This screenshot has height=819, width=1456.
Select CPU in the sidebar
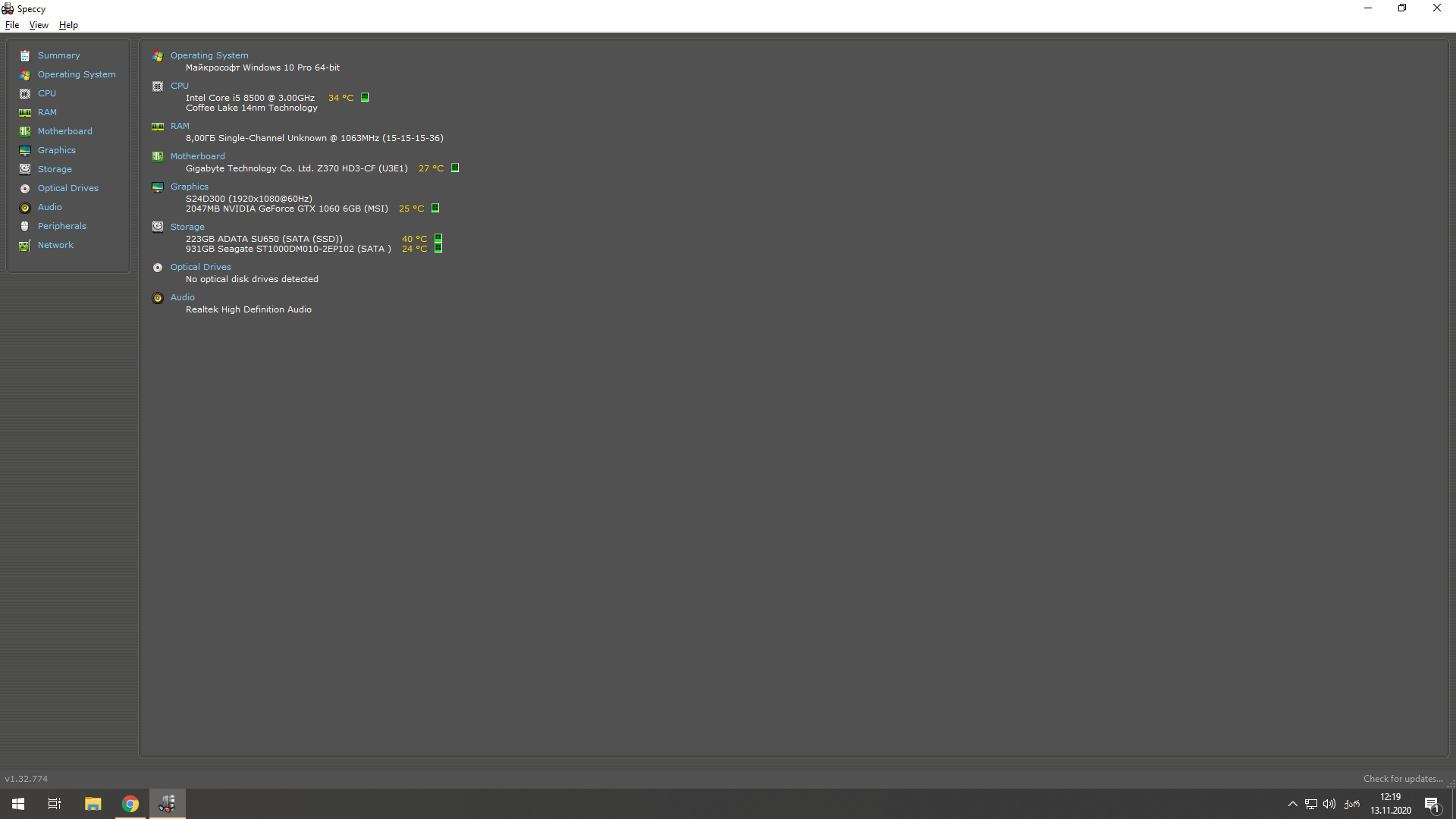(x=47, y=93)
